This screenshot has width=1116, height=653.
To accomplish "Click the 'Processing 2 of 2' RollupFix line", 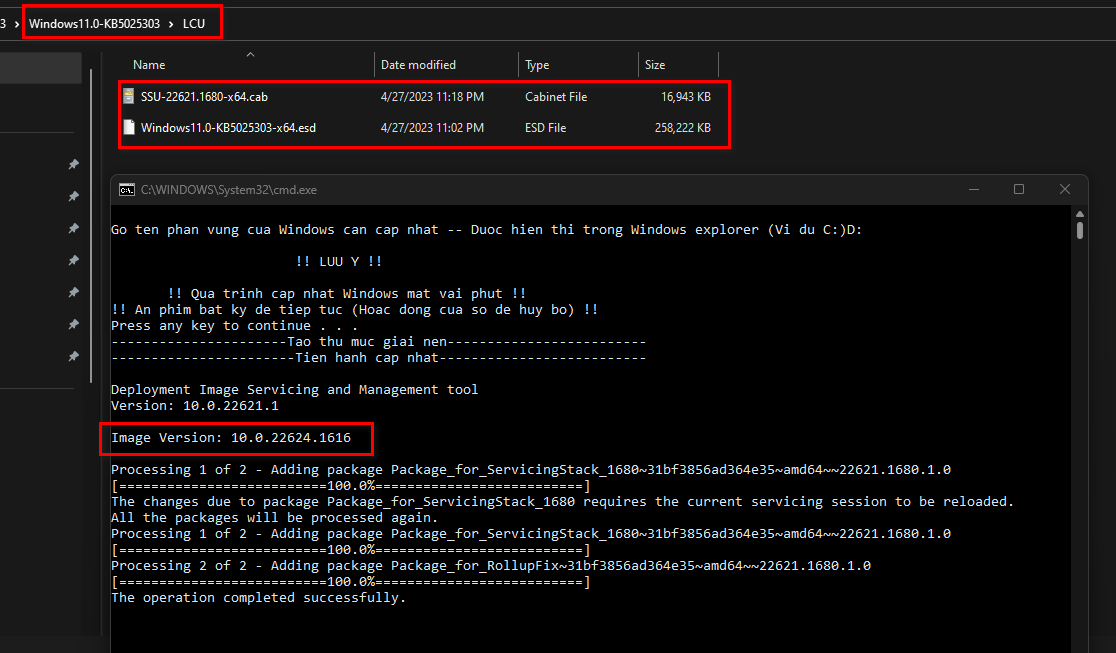I will pos(490,566).
